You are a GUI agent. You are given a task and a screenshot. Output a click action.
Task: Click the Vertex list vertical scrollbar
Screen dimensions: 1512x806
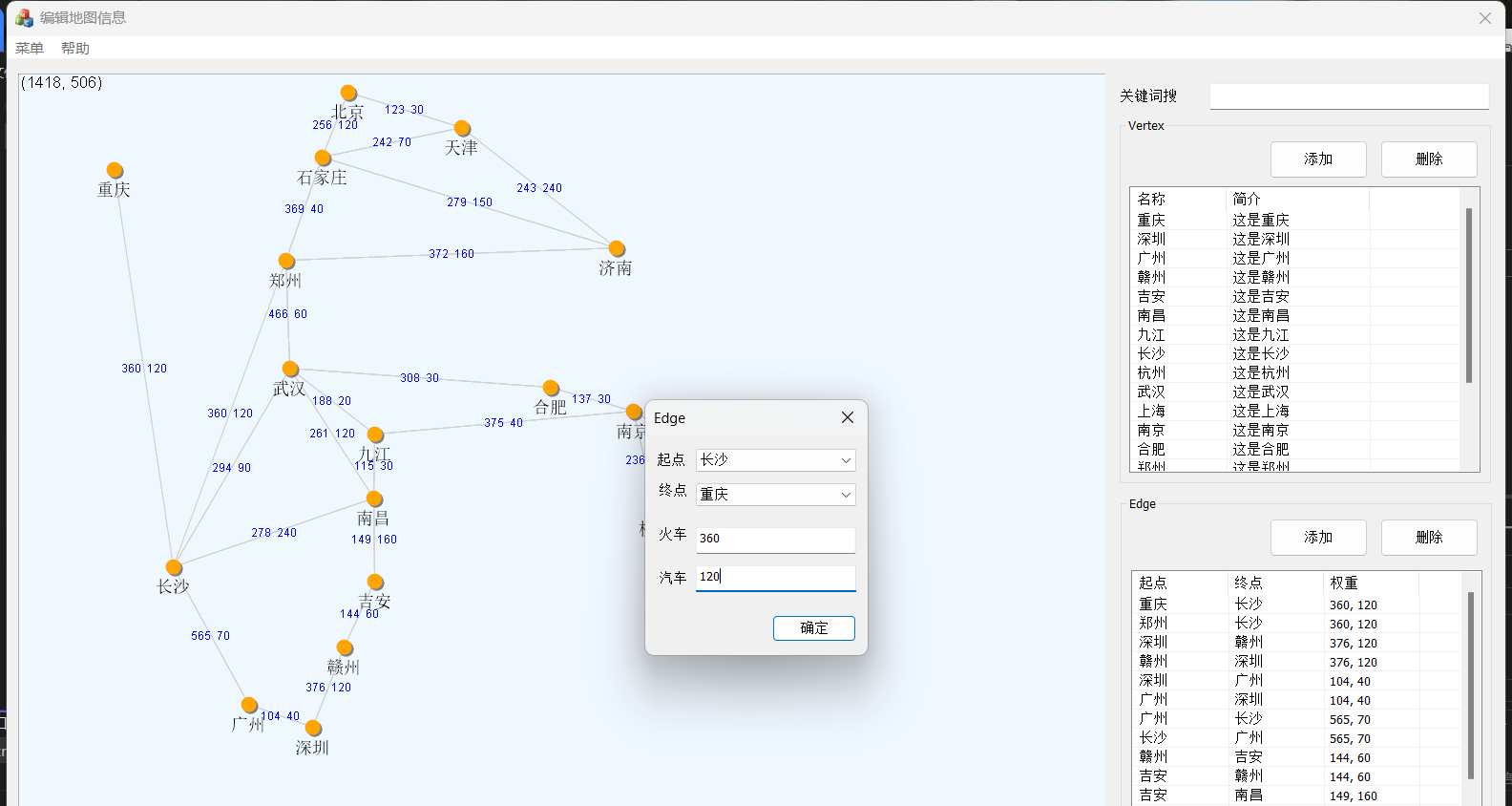pos(1468,296)
